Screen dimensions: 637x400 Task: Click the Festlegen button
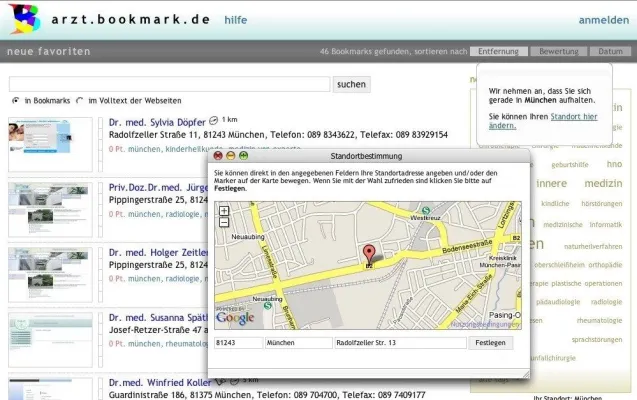coord(490,343)
